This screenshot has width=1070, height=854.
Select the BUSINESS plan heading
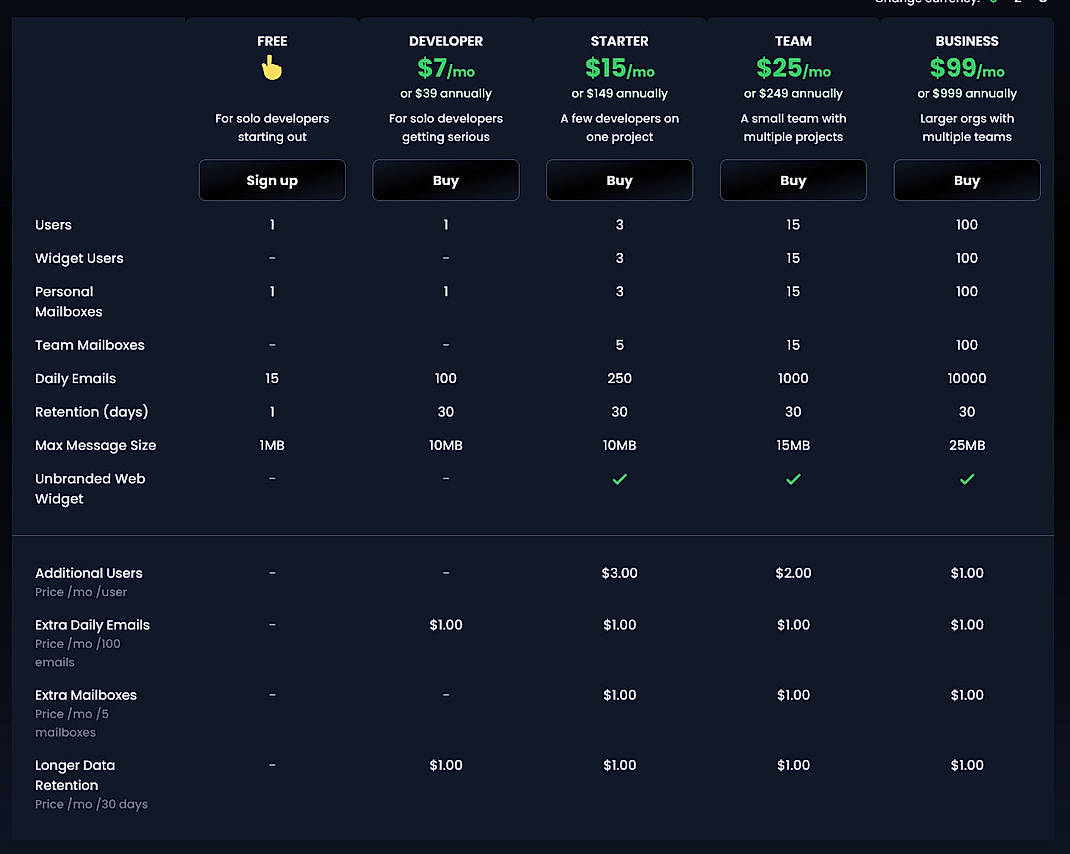click(967, 41)
